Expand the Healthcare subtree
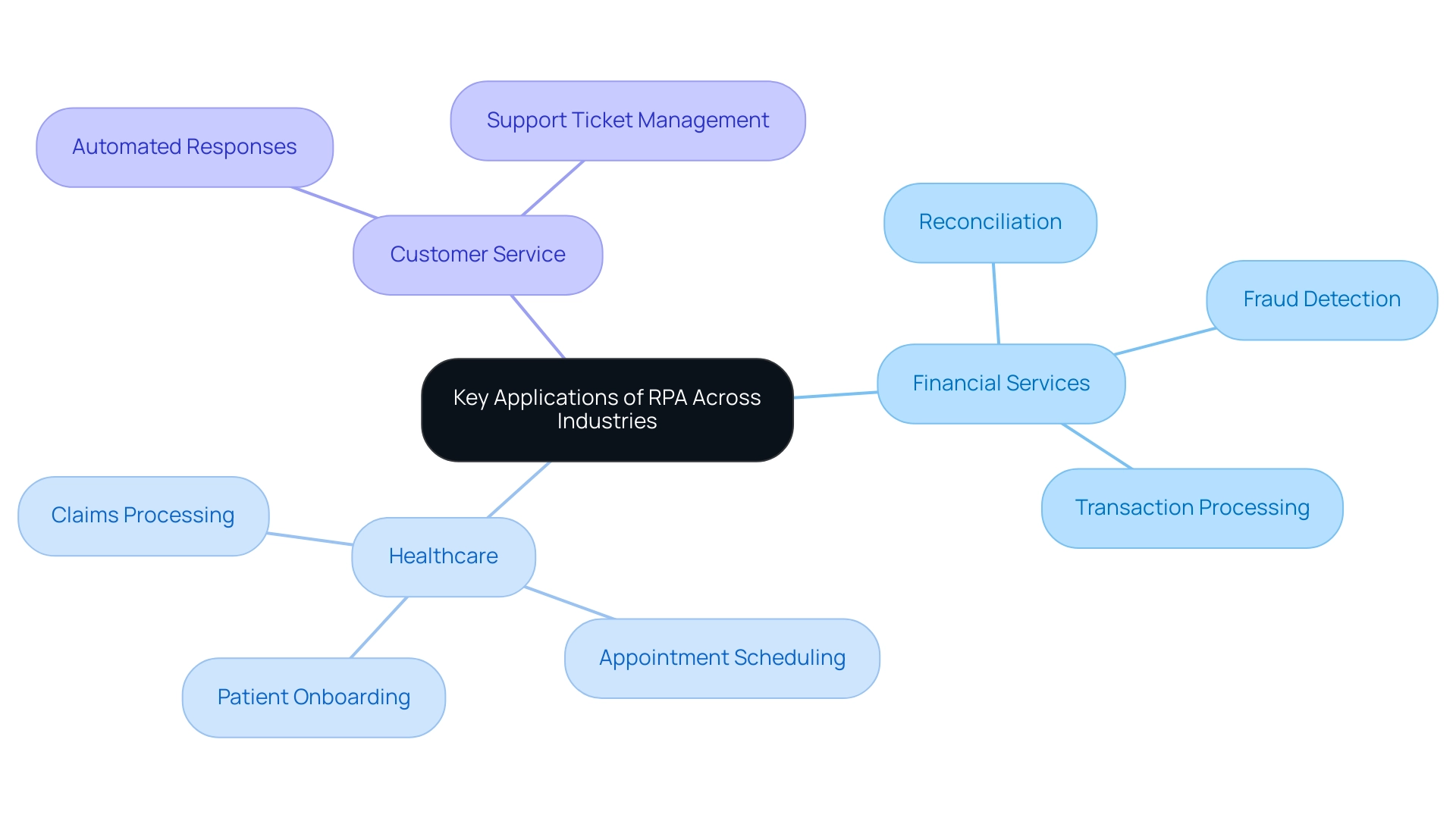 (443, 556)
